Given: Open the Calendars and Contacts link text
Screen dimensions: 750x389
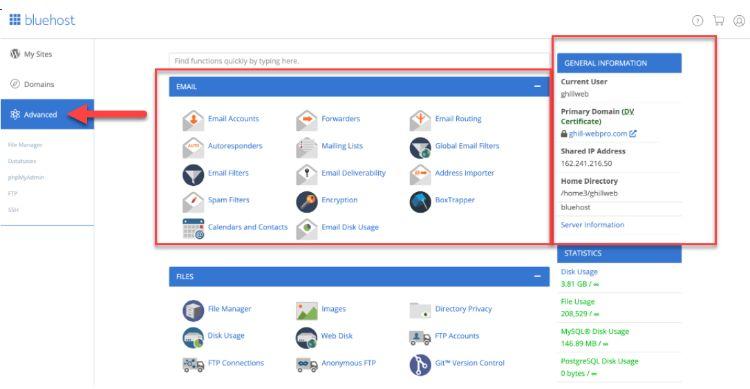Looking at the screenshot, I should [248, 227].
